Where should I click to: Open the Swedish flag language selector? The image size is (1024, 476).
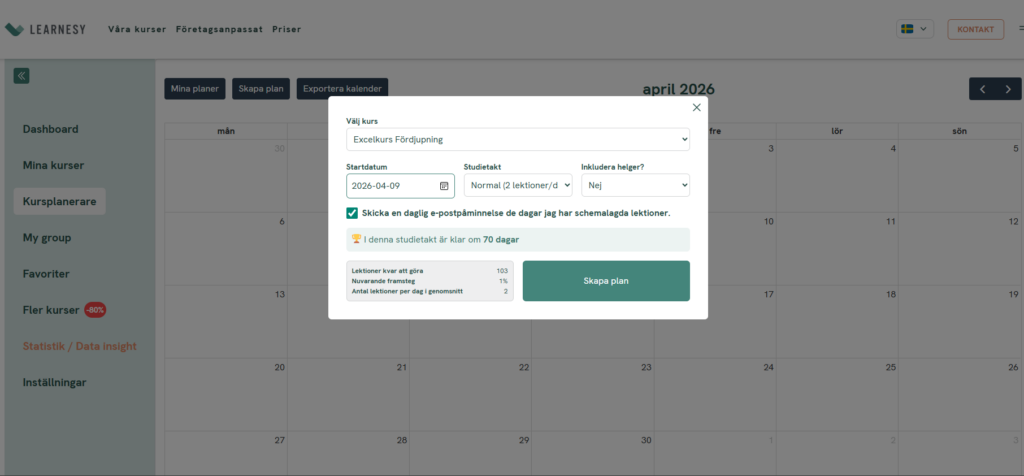tap(914, 29)
